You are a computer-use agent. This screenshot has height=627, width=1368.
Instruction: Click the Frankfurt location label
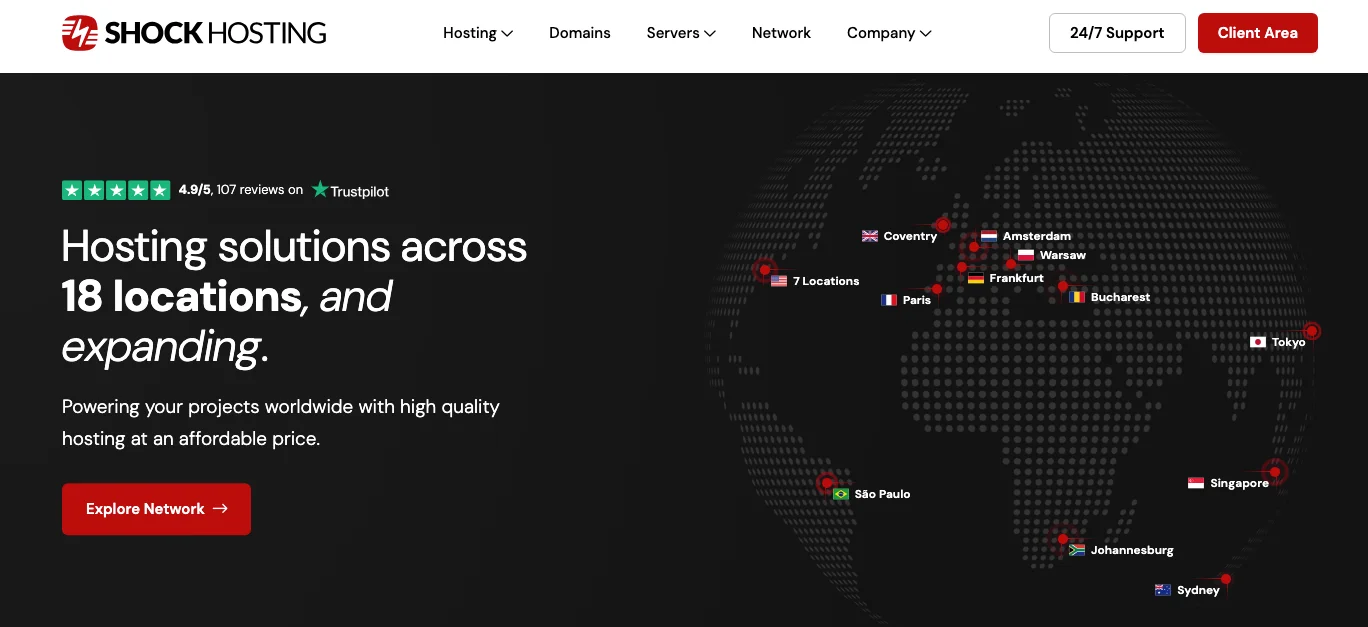1017,278
